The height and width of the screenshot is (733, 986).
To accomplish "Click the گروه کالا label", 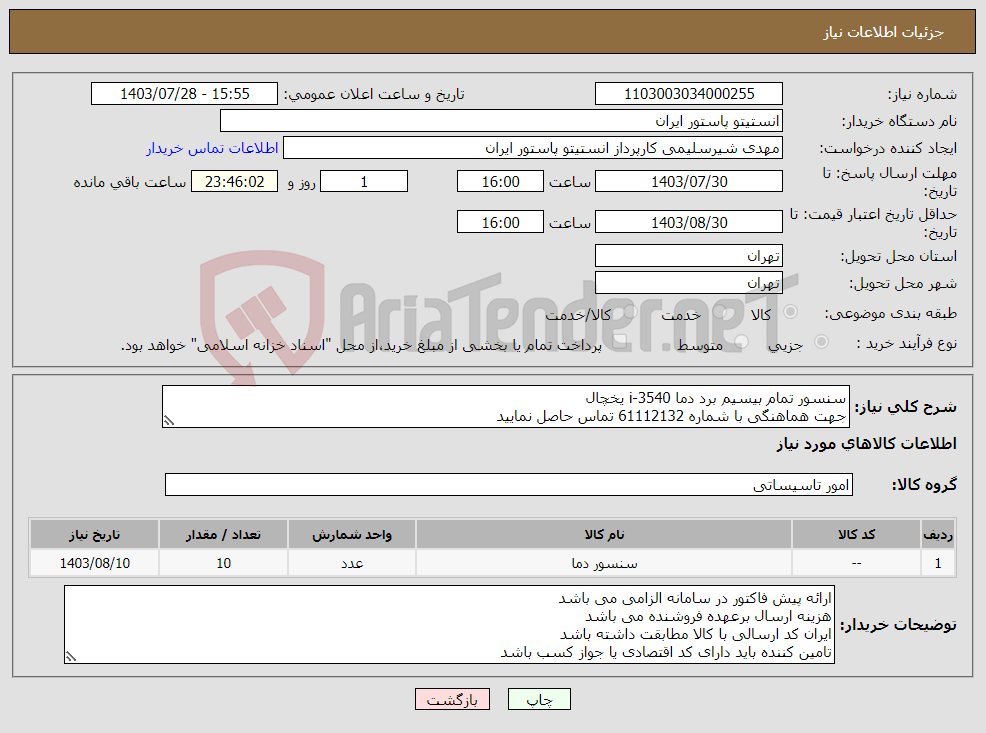I will (924, 485).
